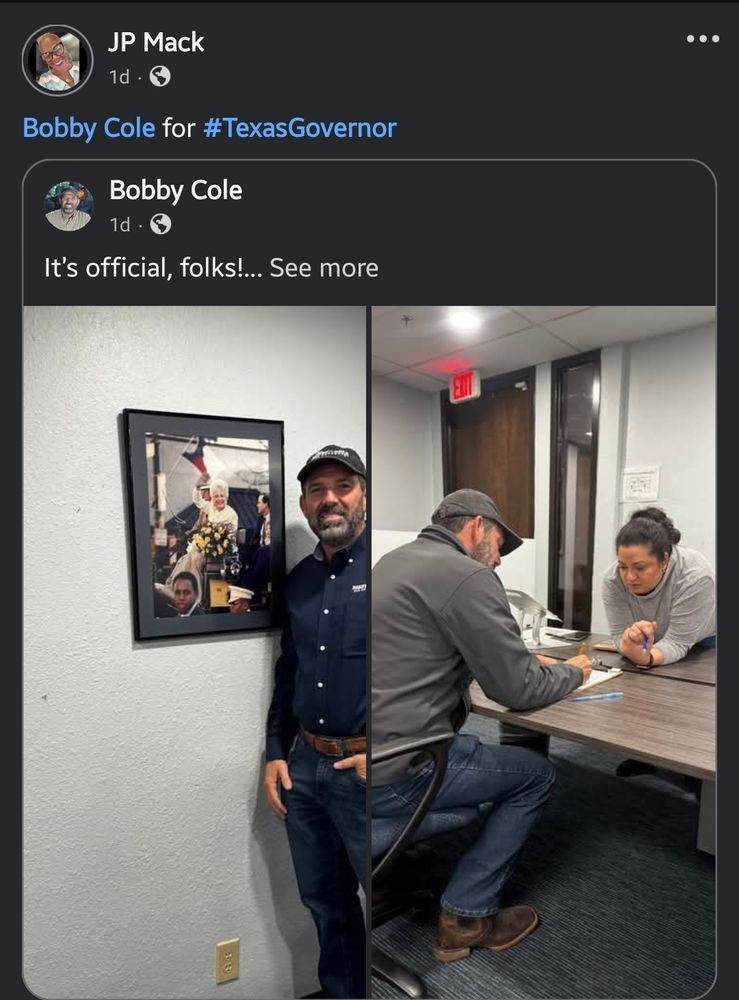739x1000 pixels.
Task: Open JP Mack's name link
Action: click(156, 42)
